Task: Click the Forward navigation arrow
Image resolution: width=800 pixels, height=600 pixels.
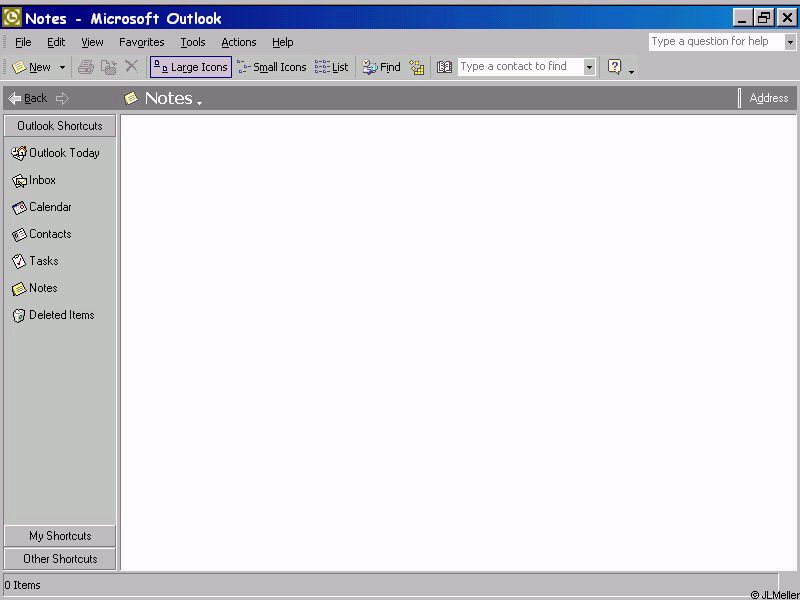Action: tap(62, 98)
